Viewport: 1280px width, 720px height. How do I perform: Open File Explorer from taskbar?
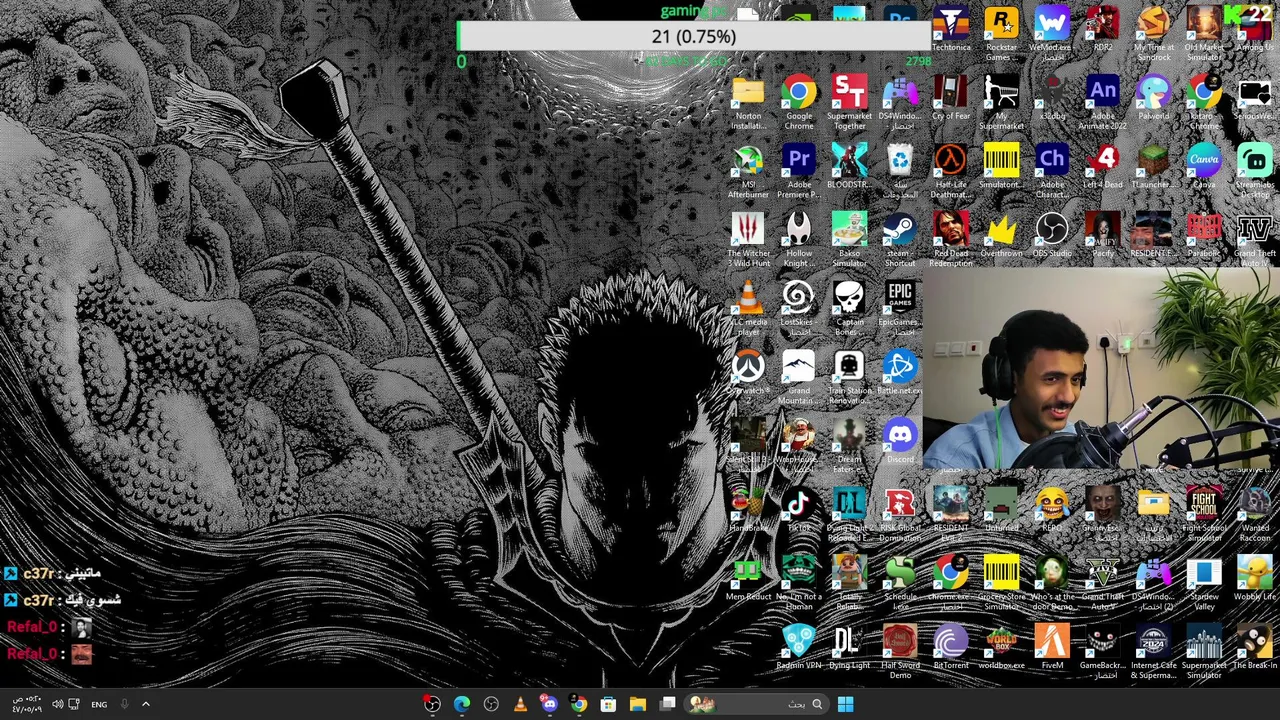637,704
